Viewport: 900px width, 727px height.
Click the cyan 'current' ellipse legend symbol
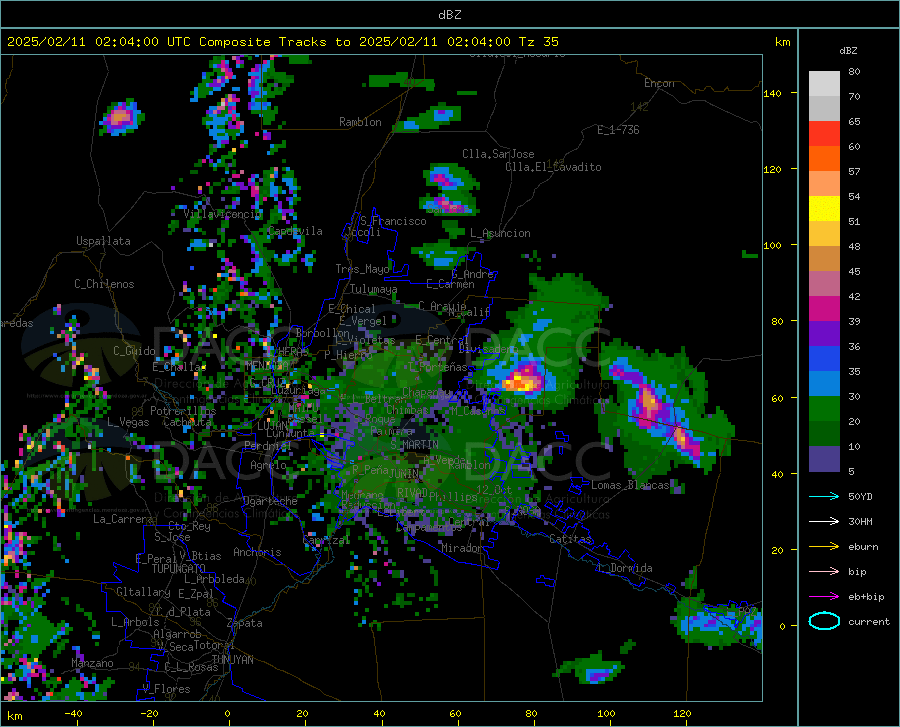824,621
